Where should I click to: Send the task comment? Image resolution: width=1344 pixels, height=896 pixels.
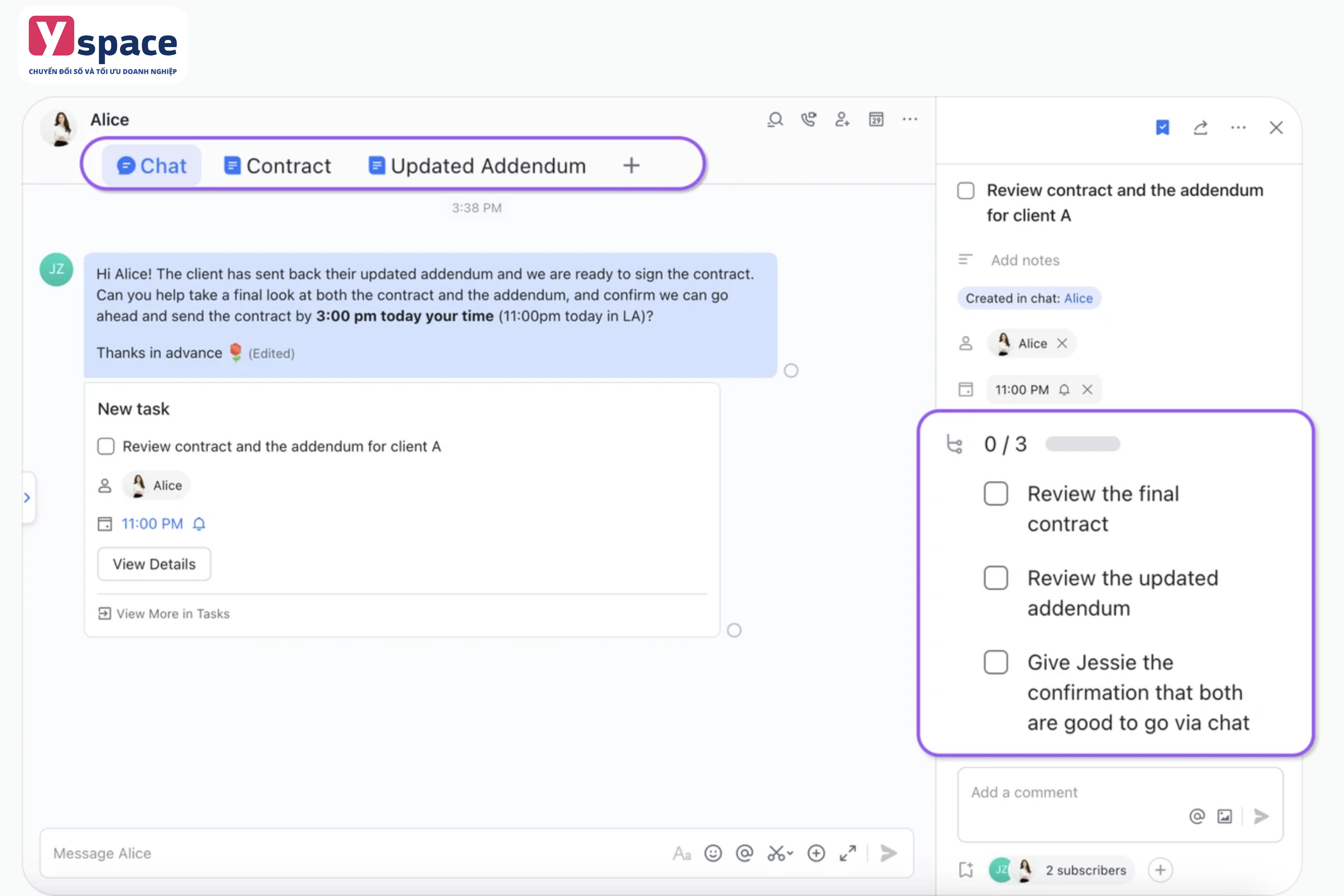[x=1261, y=816]
